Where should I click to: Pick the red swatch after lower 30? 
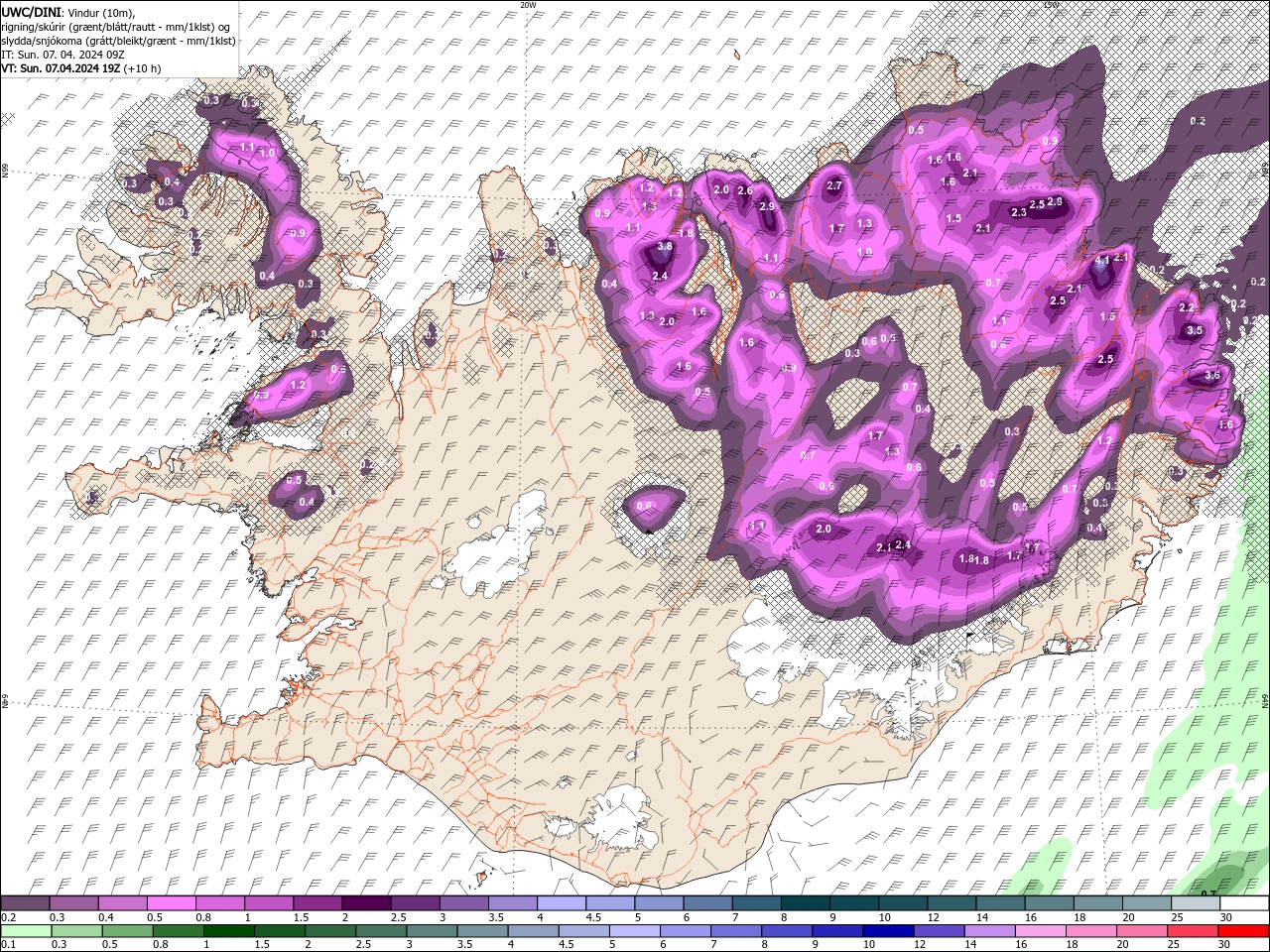(1244, 930)
